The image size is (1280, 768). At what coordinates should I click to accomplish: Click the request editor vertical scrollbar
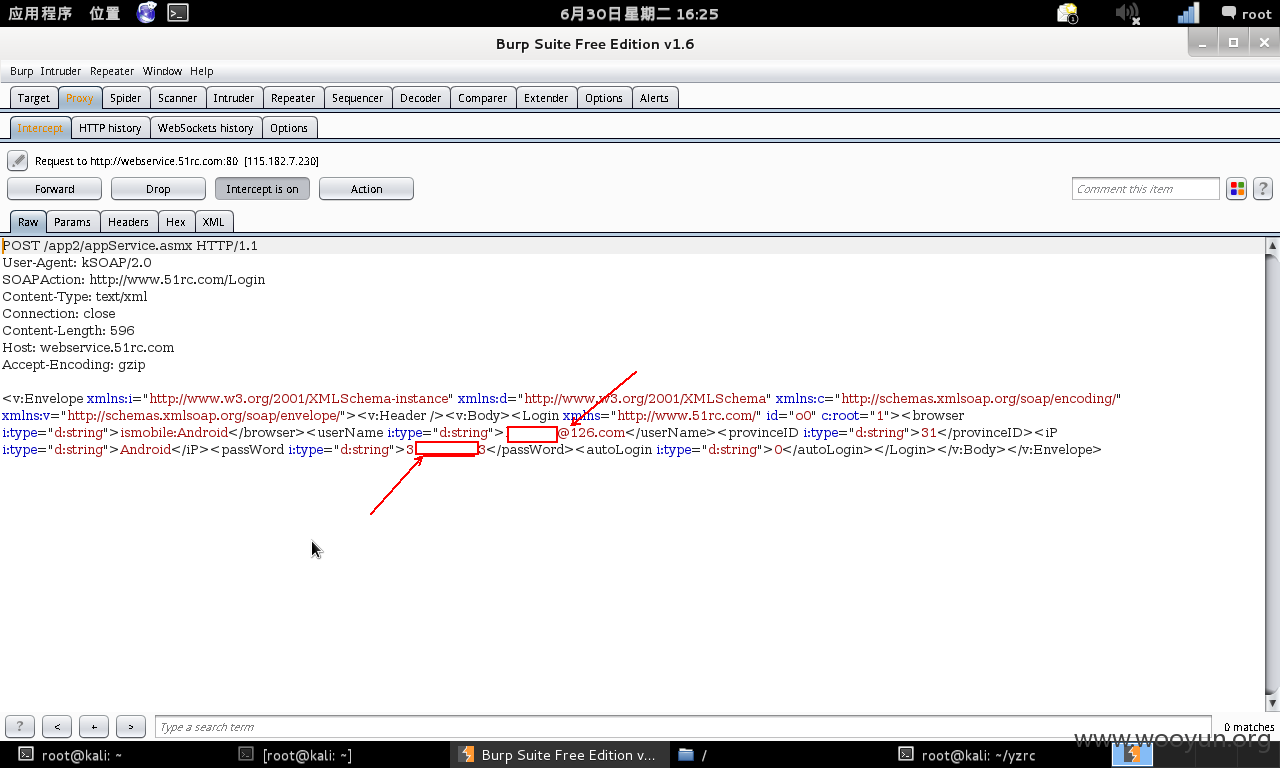tap(1272, 475)
